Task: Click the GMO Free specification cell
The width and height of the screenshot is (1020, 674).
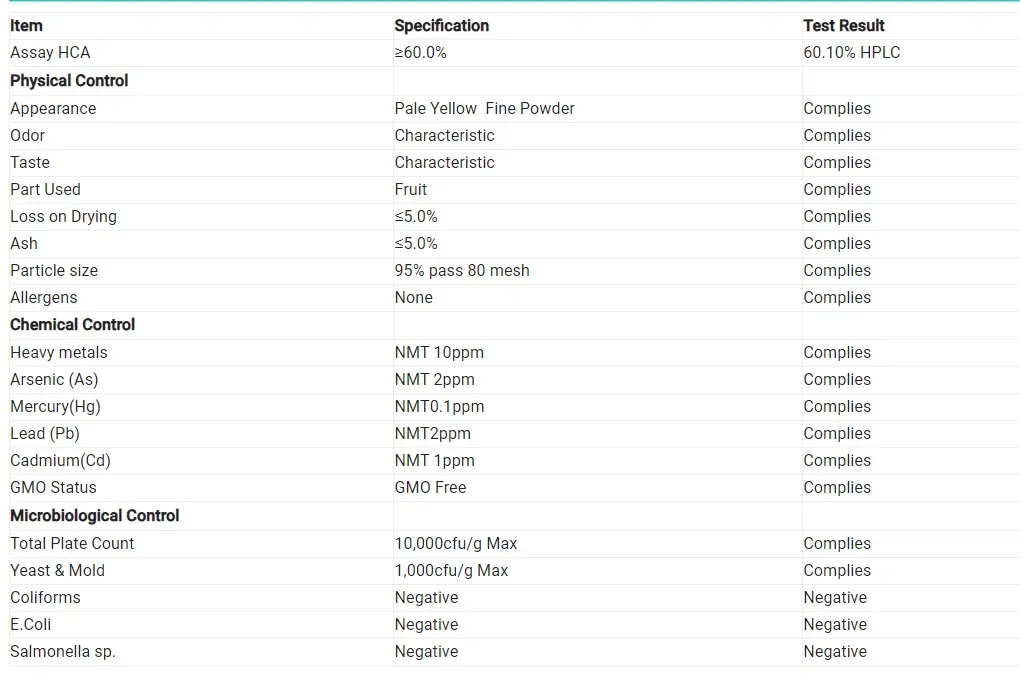Action: 430,488
